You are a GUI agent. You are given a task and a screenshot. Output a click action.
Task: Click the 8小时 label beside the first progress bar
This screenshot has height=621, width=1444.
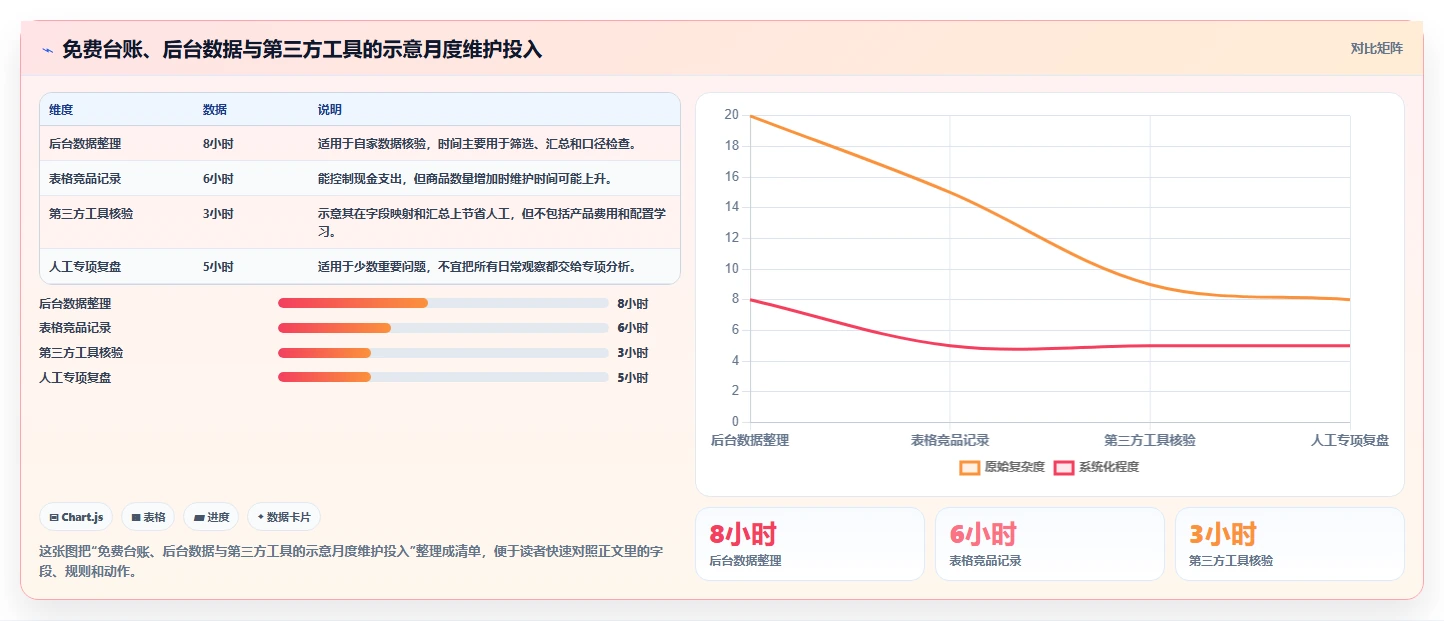(633, 303)
